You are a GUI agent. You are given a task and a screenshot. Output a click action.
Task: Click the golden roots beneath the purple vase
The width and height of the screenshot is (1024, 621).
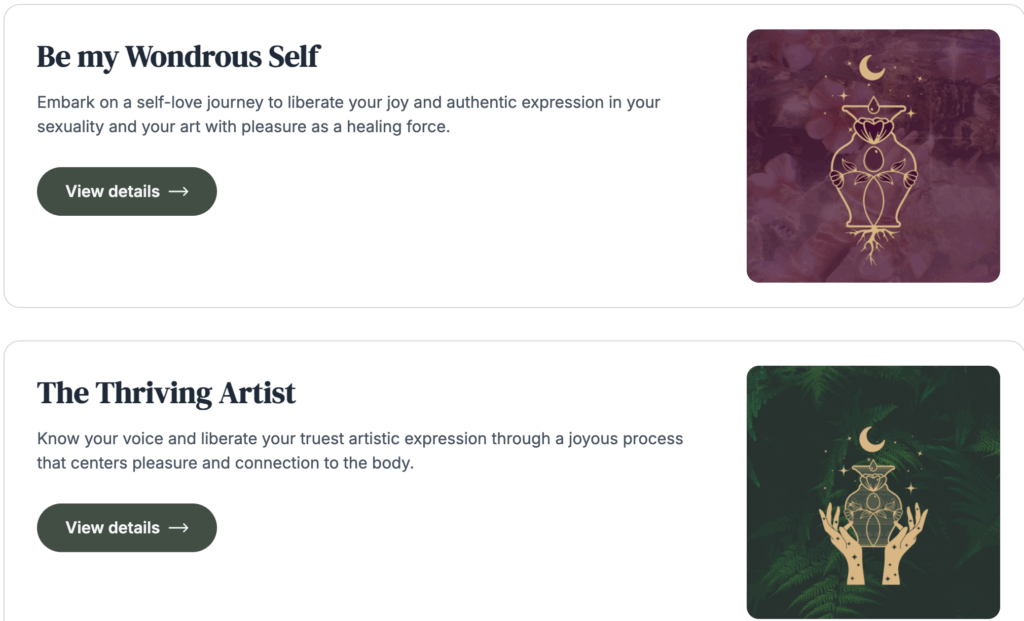pos(873,247)
